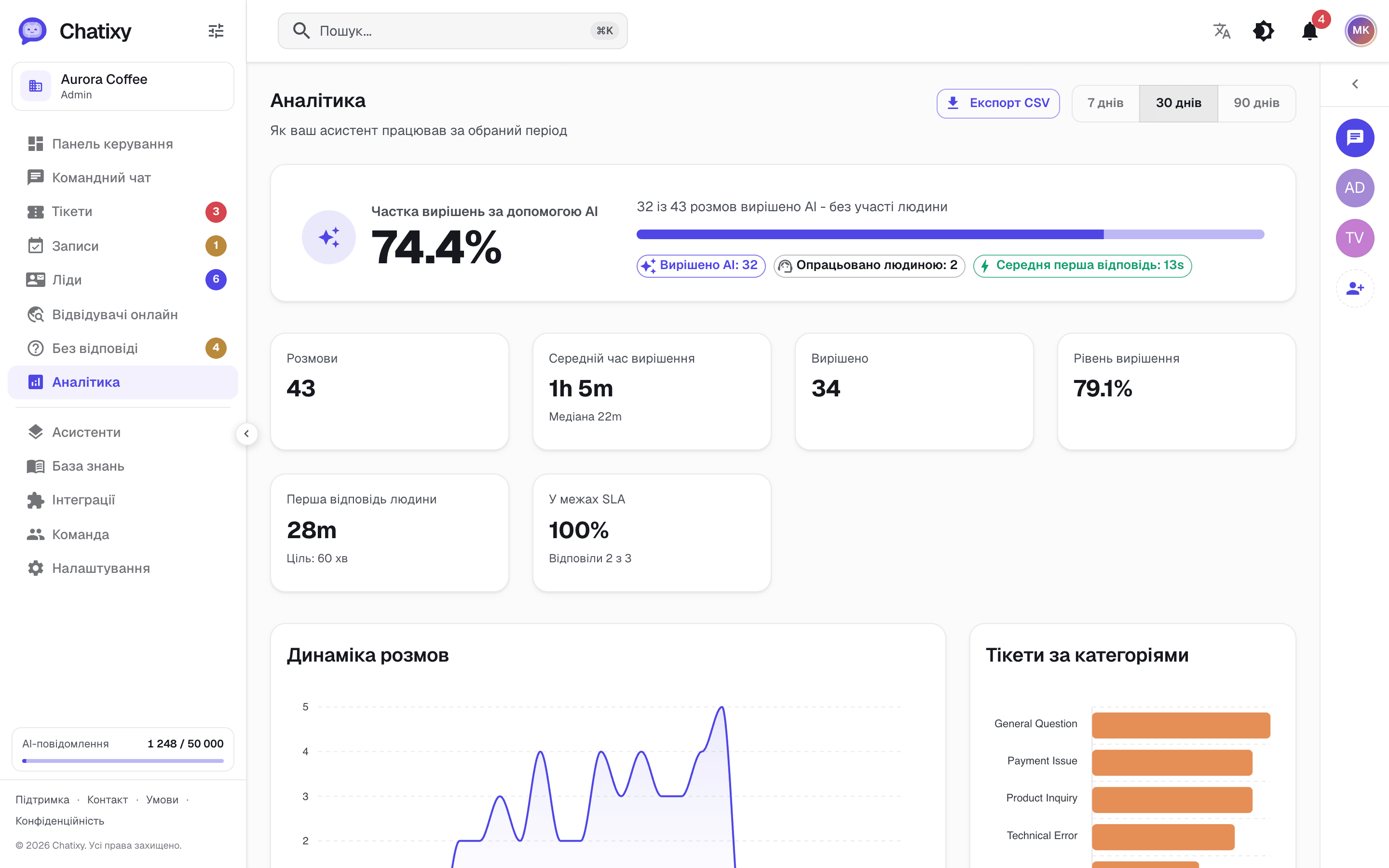Click the AI-повідомлення usage progress bar
Screen dimensions: 1389x868
(x=123, y=760)
